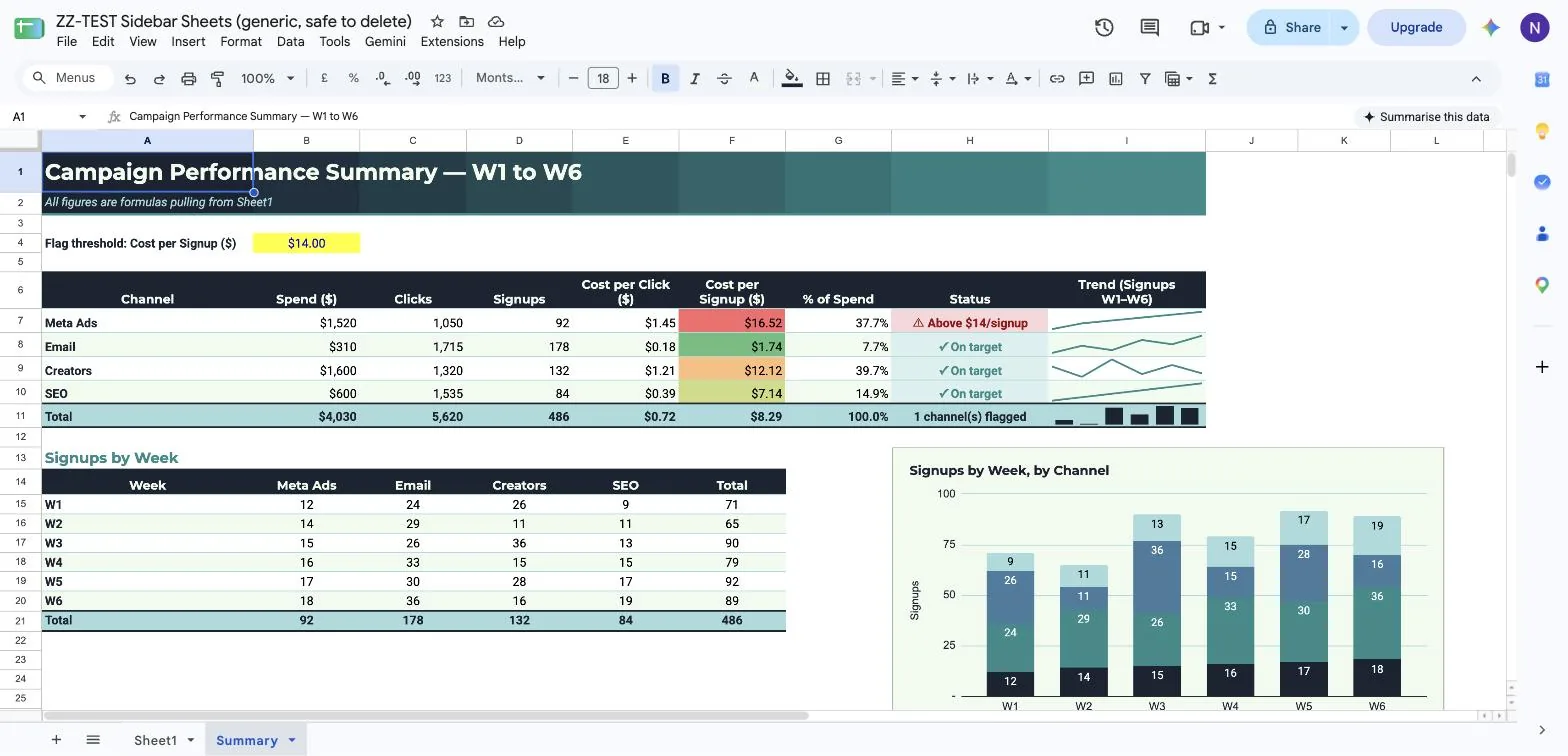This screenshot has height=756, width=1568.
Task: Expand the vertical align options
Action: pyautogui.click(x=943, y=78)
